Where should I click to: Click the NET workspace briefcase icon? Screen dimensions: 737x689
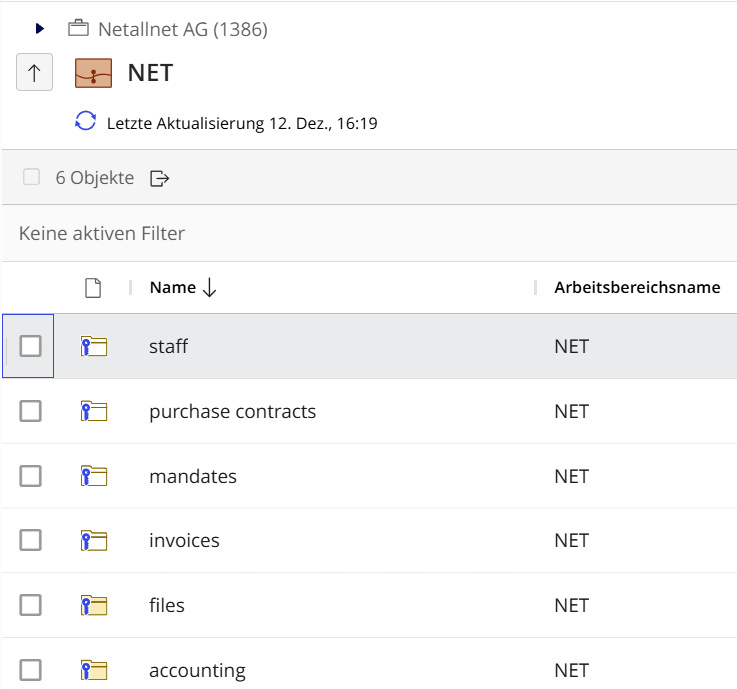[95, 73]
